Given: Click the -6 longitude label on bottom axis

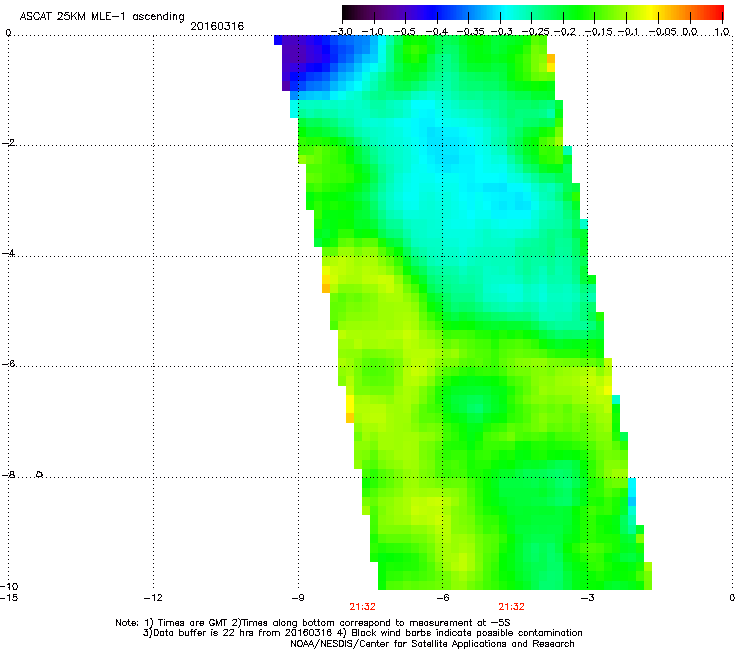Looking at the screenshot, I should click(443, 598).
